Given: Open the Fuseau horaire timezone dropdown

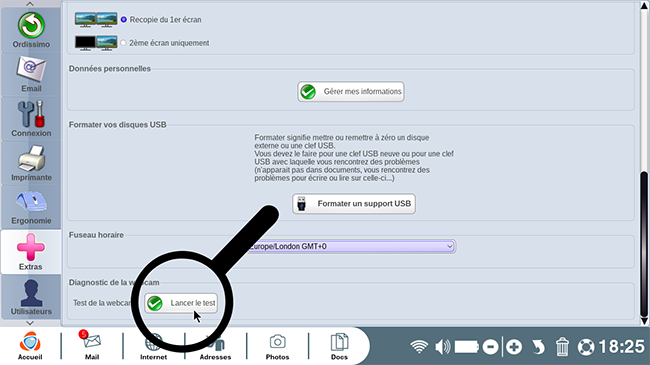Looking at the screenshot, I should [352, 246].
